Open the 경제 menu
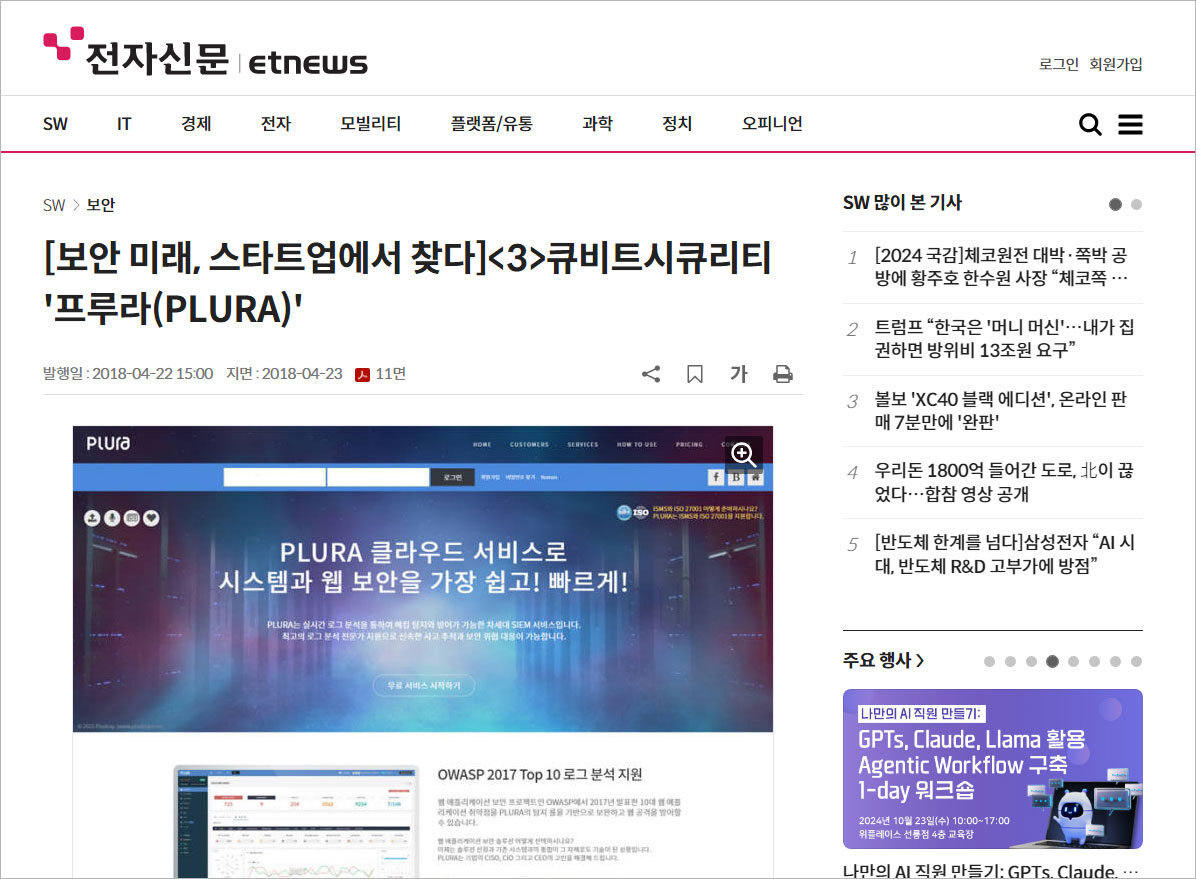Viewport: 1196px width, 879px height. point(196,124)
